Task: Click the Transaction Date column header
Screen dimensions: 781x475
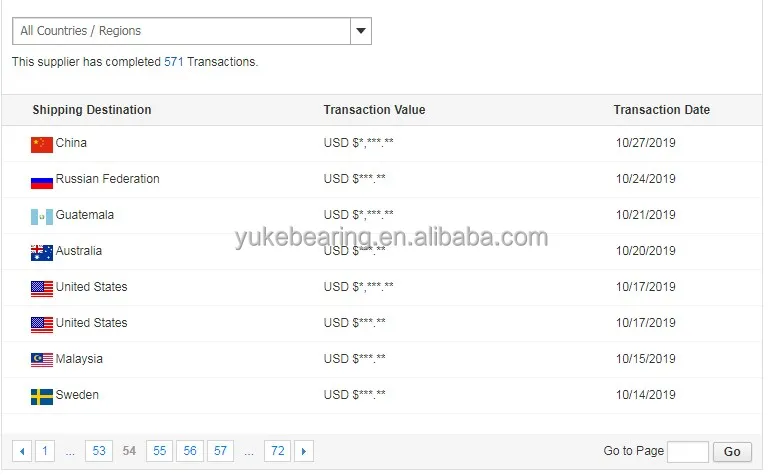Action: (661, 110)
